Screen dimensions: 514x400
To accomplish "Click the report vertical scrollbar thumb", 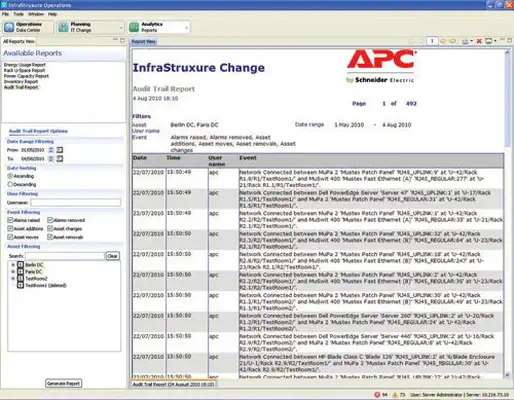I will click(x=507, y=102).
